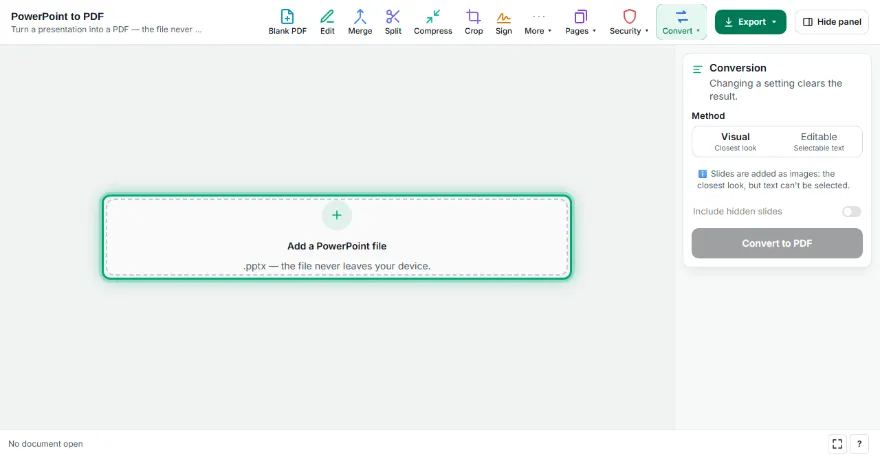Toggle Include hidden slides switch

click(x=851, y=212)
